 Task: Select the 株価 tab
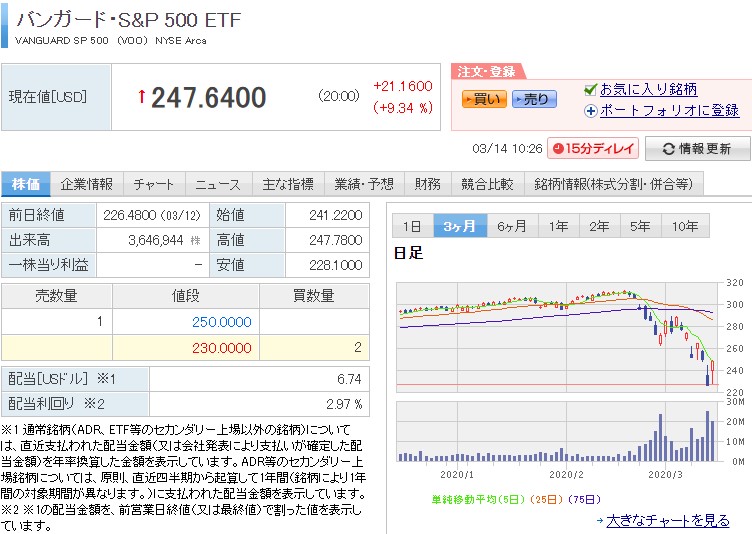pyautogui.click(x=25, y=184)
